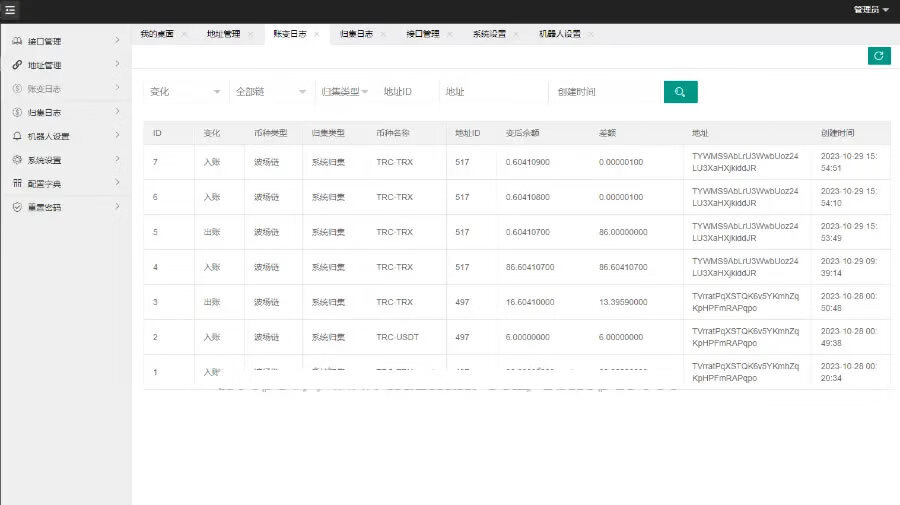Click the green refresh icon button
900x505 pixels.
879,56
